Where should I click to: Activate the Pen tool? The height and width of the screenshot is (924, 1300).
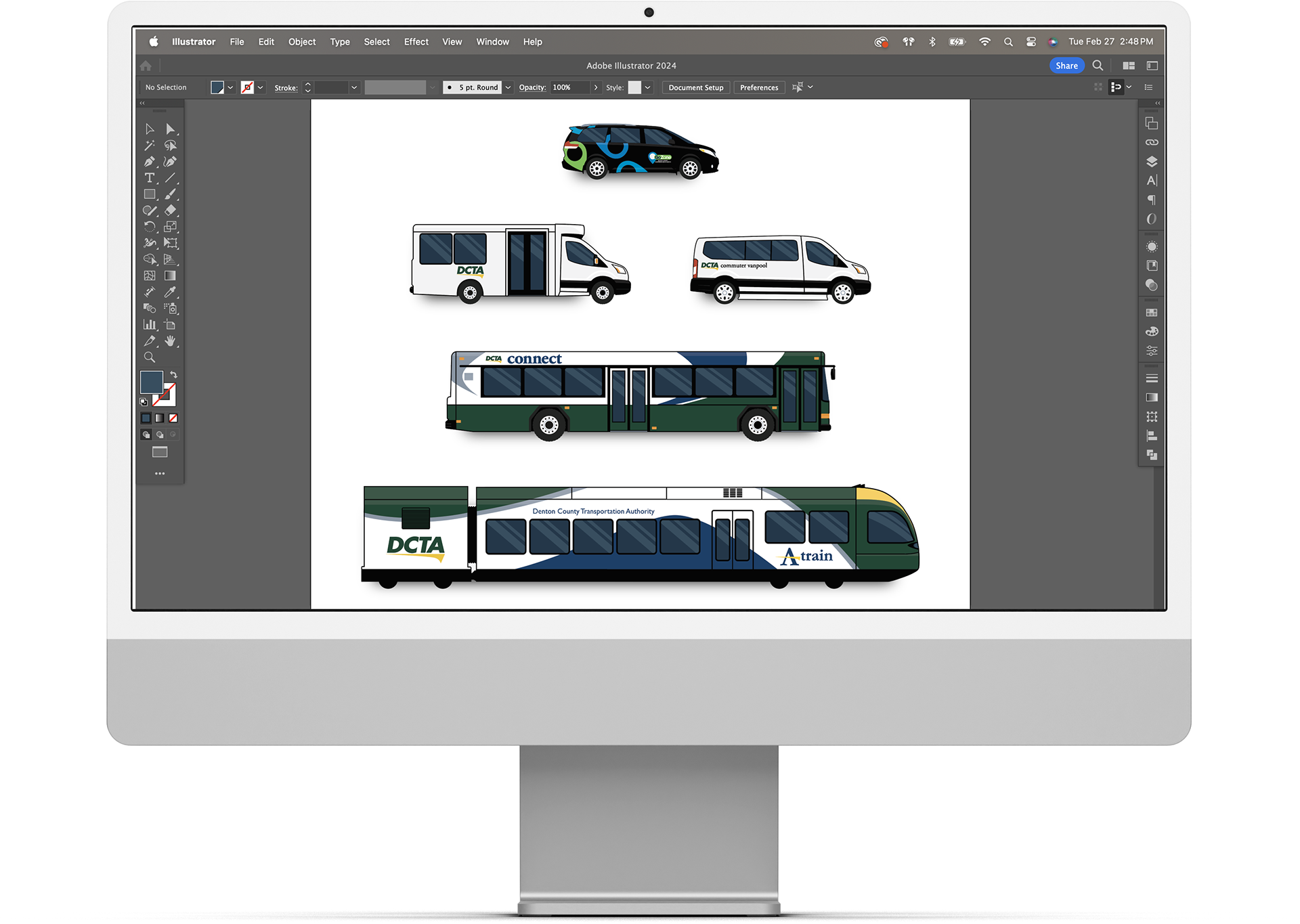pos(150,162)
